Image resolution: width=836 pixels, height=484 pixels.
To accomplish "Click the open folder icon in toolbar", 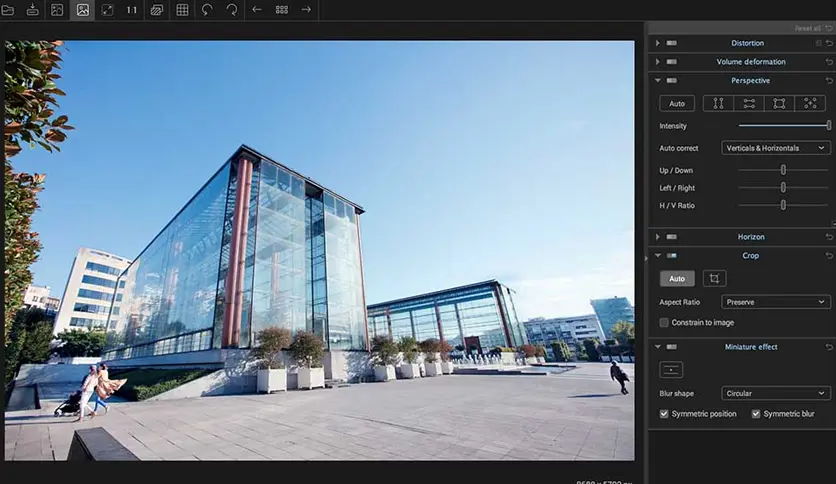I will 8,10.
